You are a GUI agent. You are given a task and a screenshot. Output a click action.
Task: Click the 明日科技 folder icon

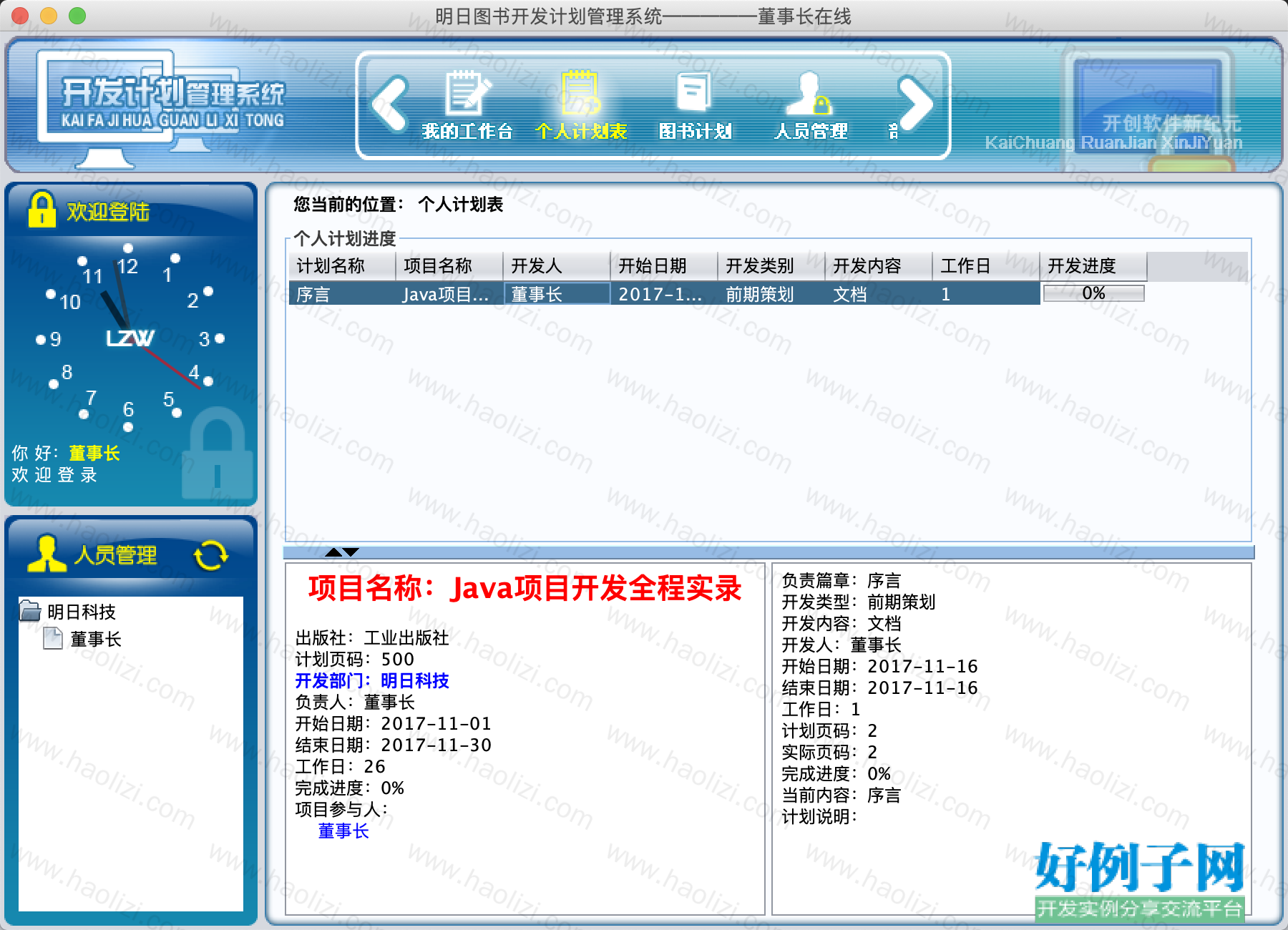click(x=30, y=611)
